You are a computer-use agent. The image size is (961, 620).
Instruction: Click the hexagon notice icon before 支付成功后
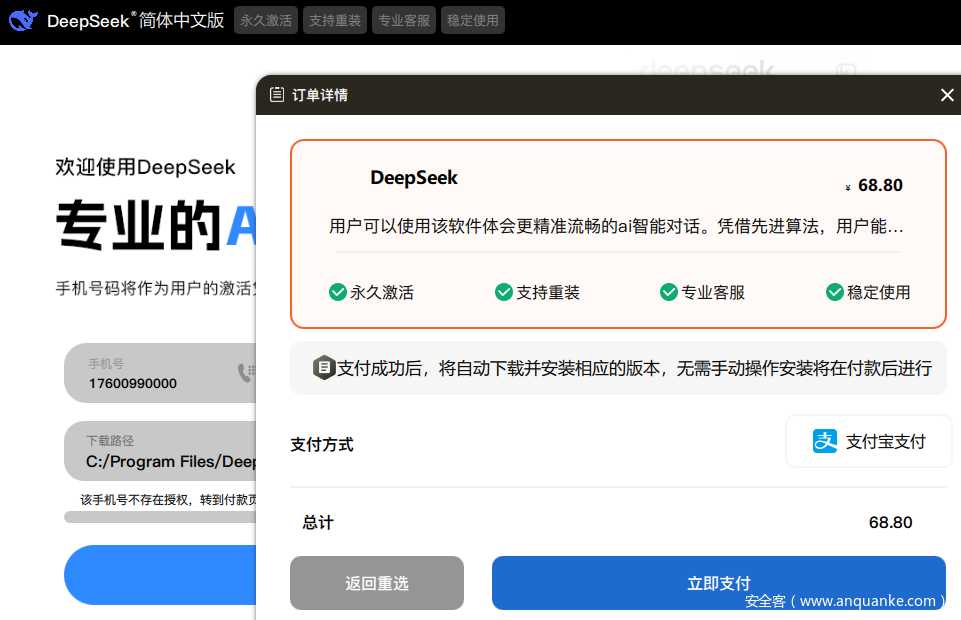(324, 368)
